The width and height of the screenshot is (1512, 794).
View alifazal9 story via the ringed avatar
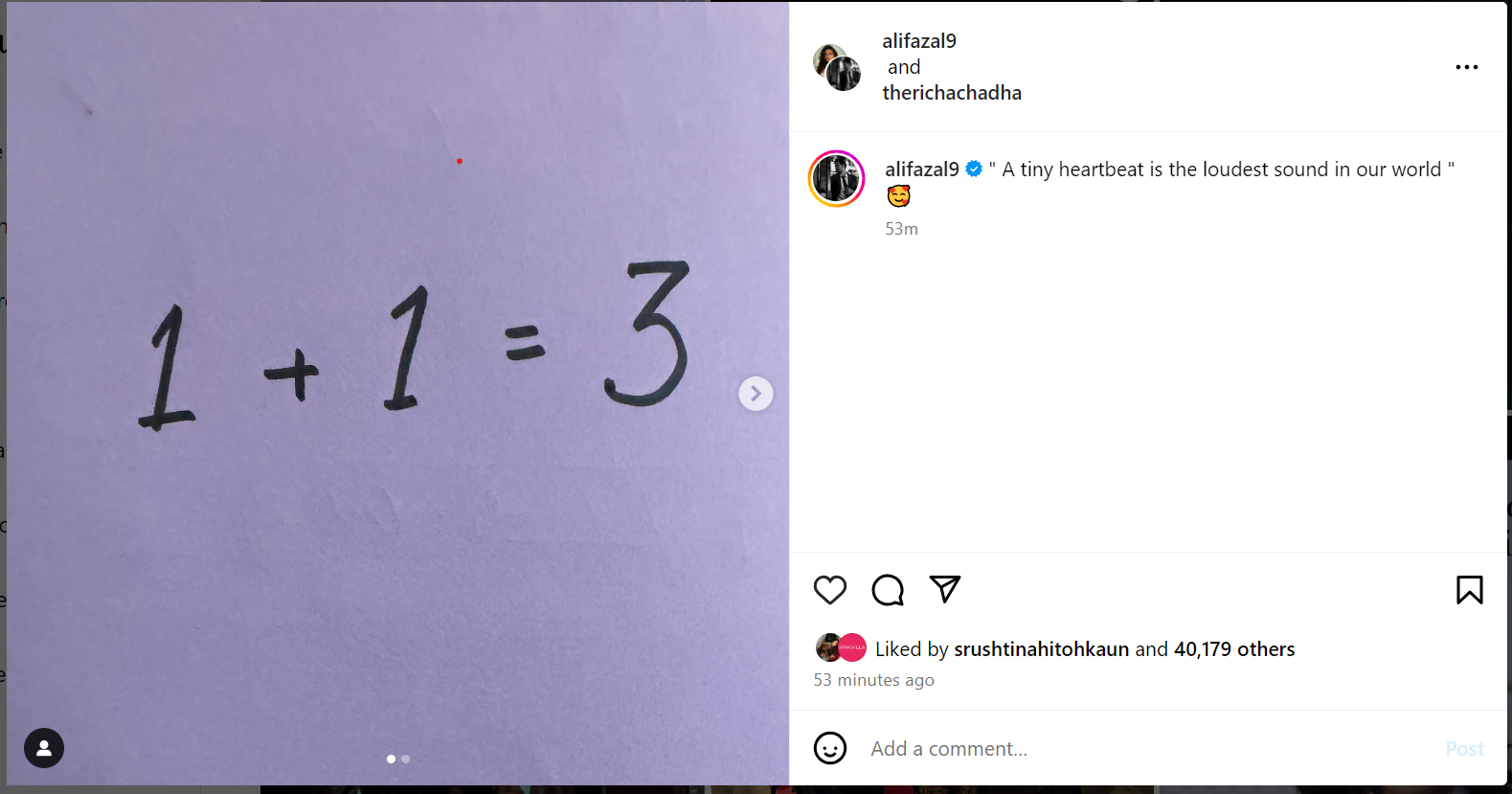click(x=837, y=179)
